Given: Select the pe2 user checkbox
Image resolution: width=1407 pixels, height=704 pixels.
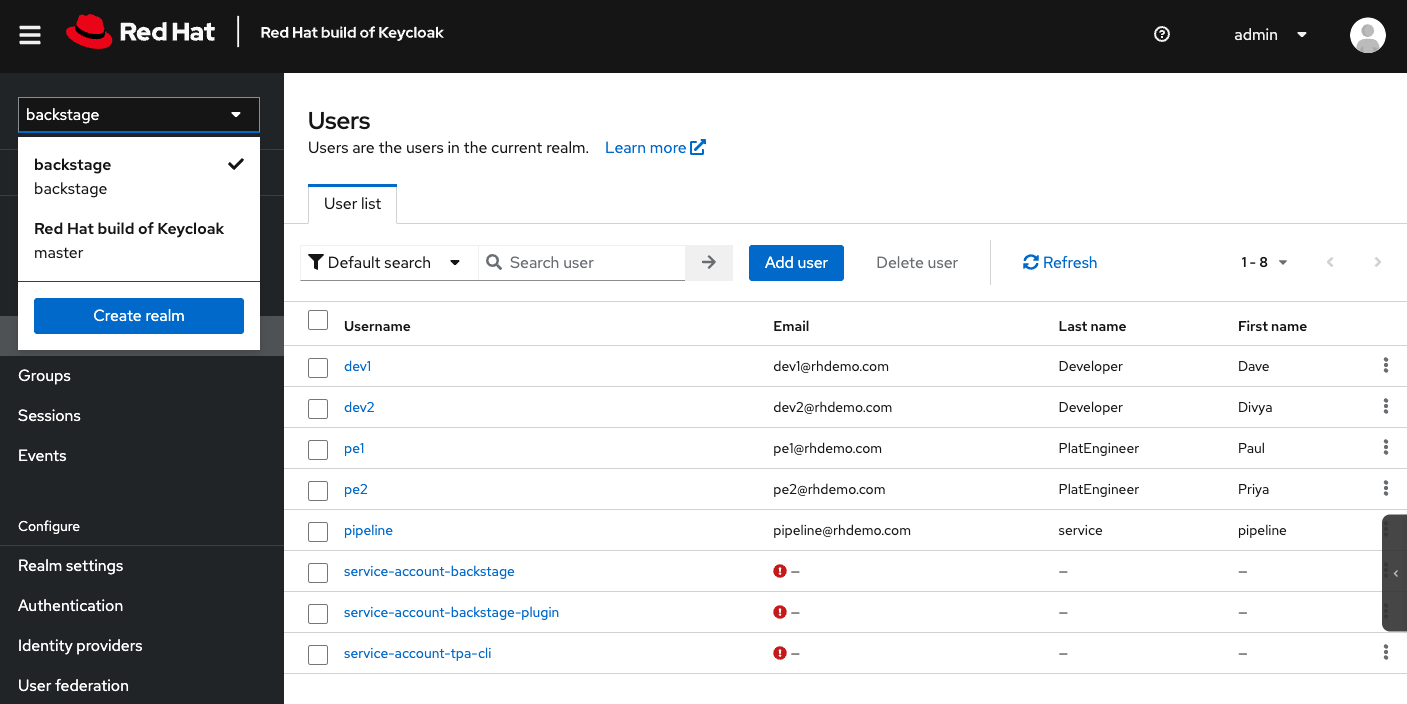Looking at the screenshot, I should (318, 491).
